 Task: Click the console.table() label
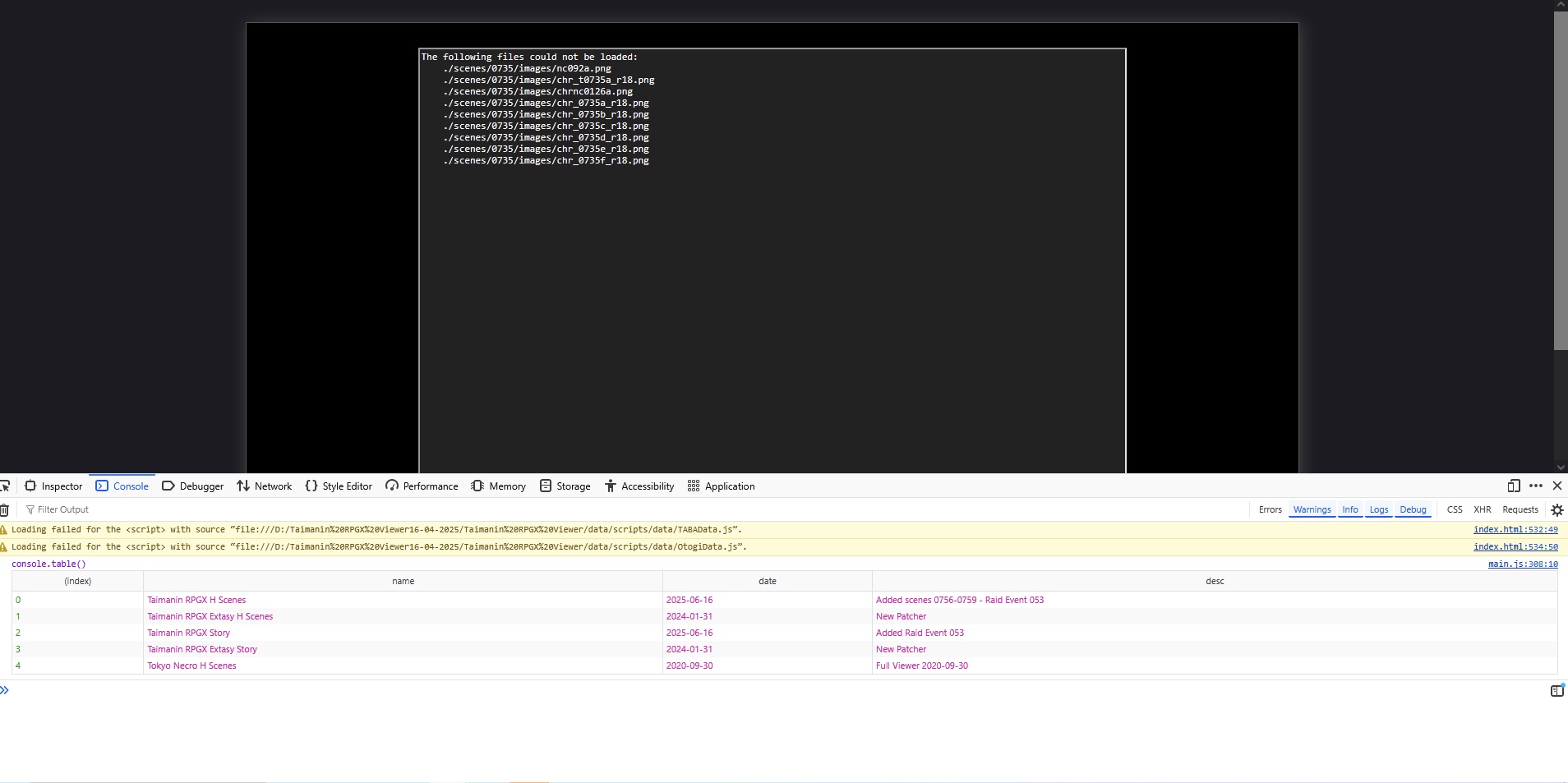pyautogui.click(x=48, y=564)
